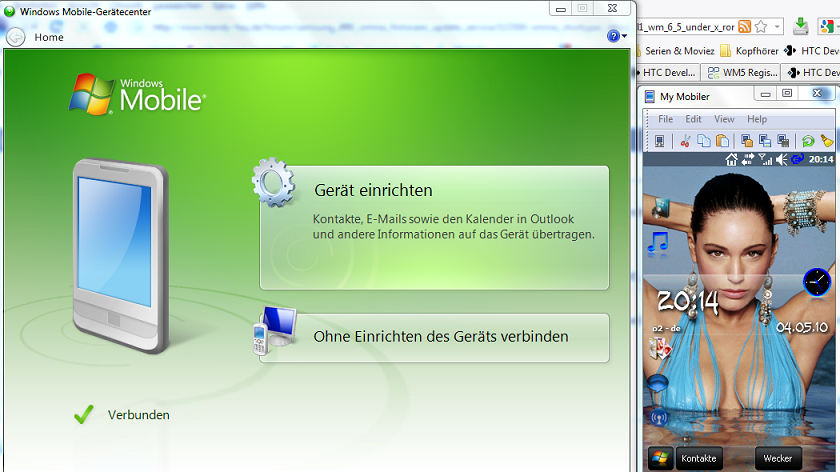
Task: Click the Verbunden status text
Action: click(x=139, y=415)
